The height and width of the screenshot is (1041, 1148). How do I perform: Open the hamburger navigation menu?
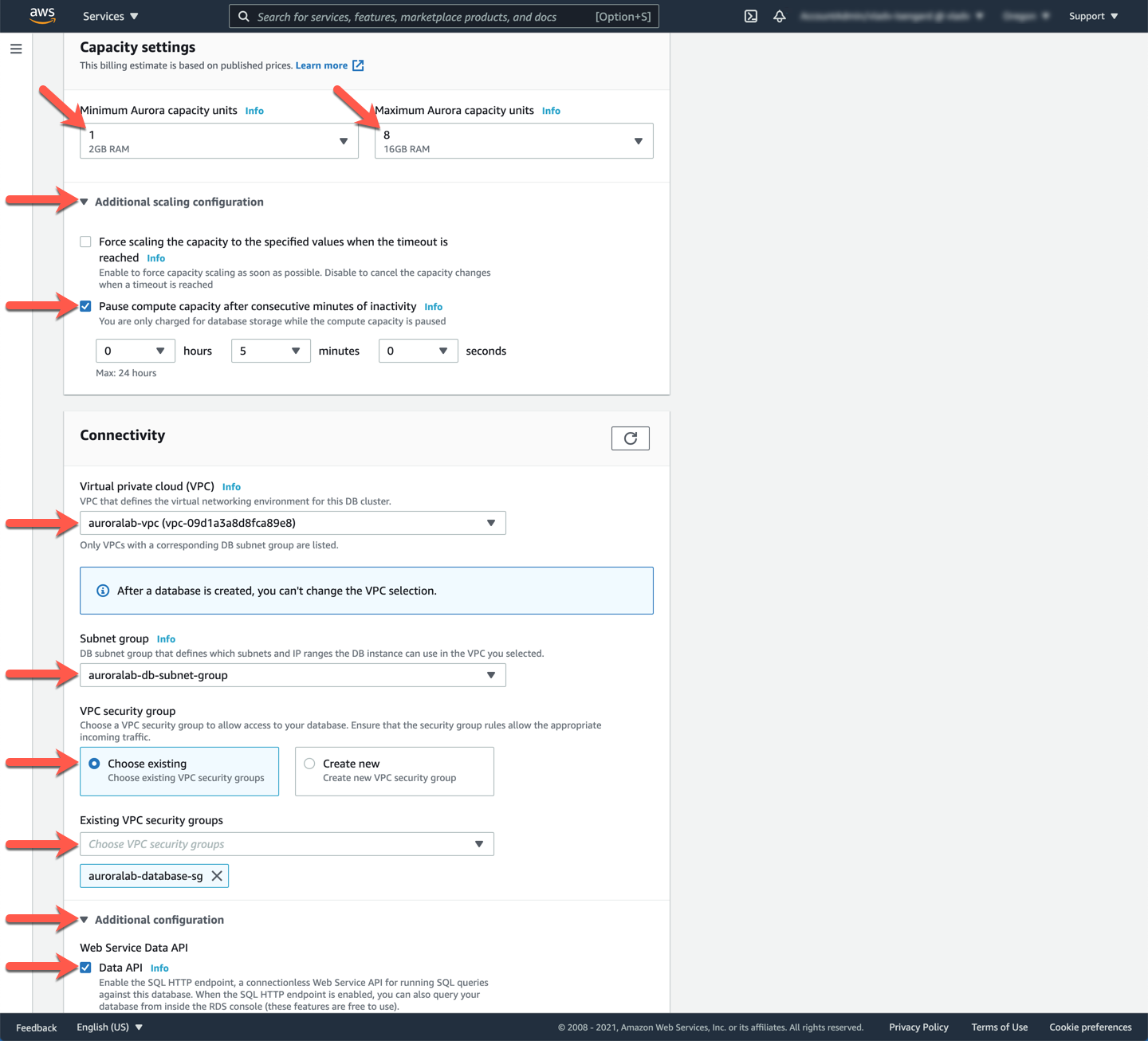pos(16,49)
